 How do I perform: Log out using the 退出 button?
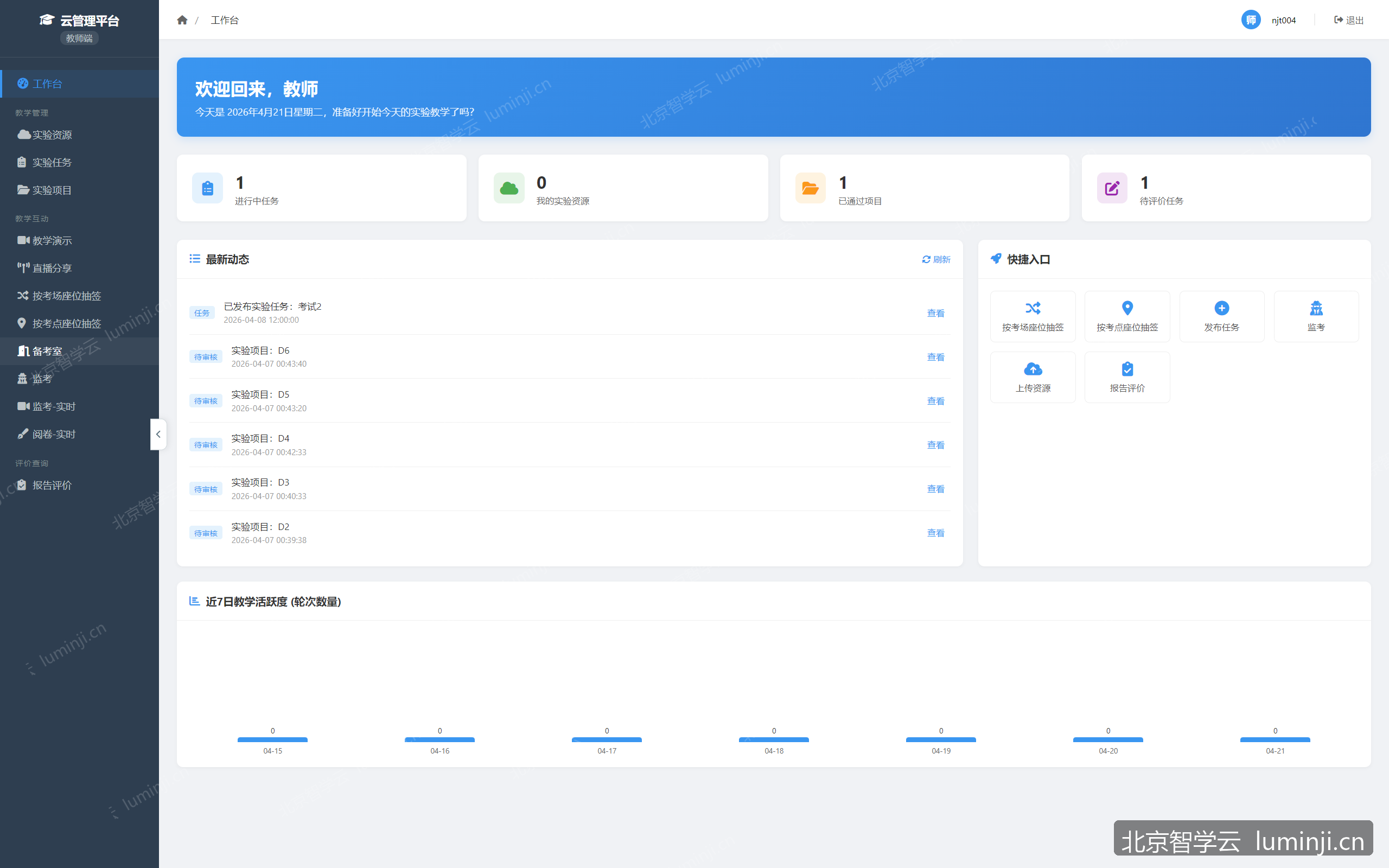pyautogui.click(x=1348, y=20)
